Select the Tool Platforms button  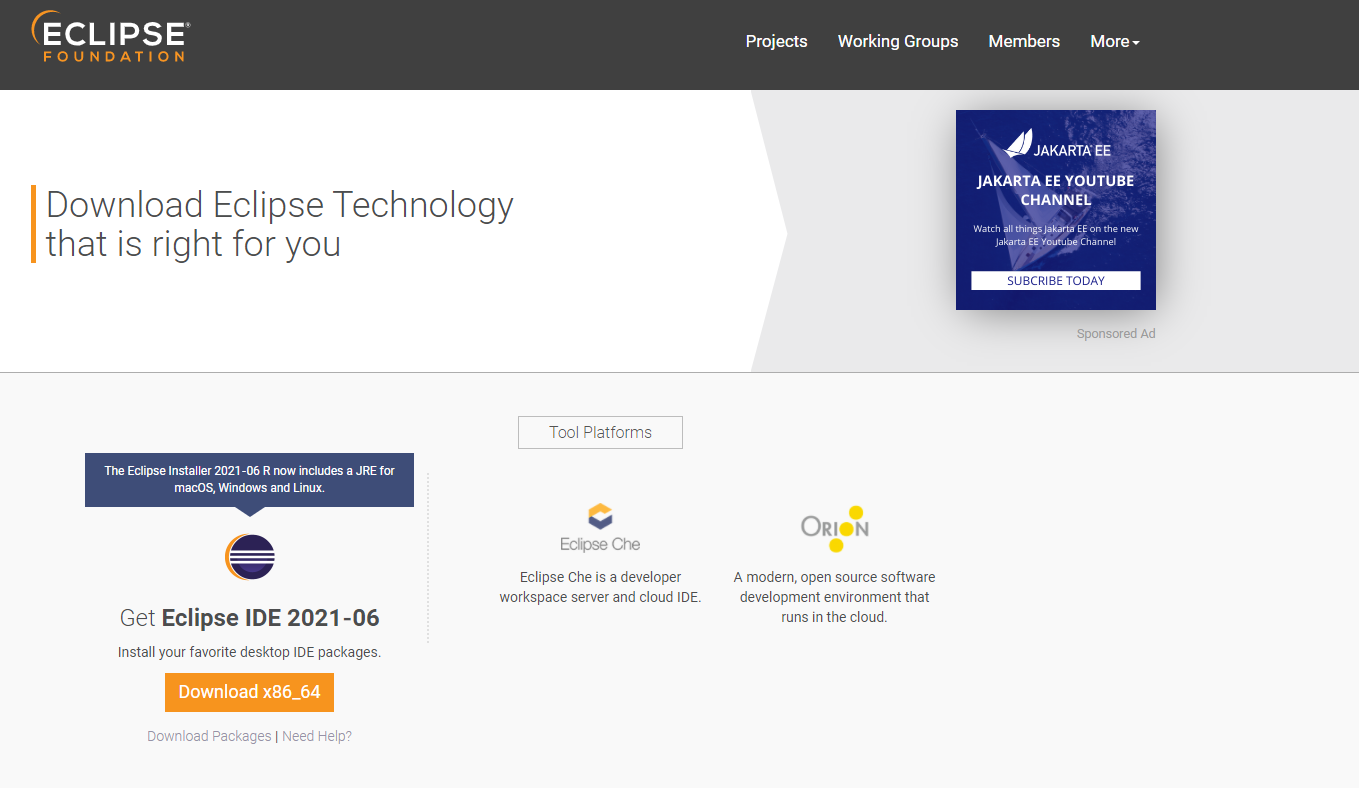pos(600,432)
